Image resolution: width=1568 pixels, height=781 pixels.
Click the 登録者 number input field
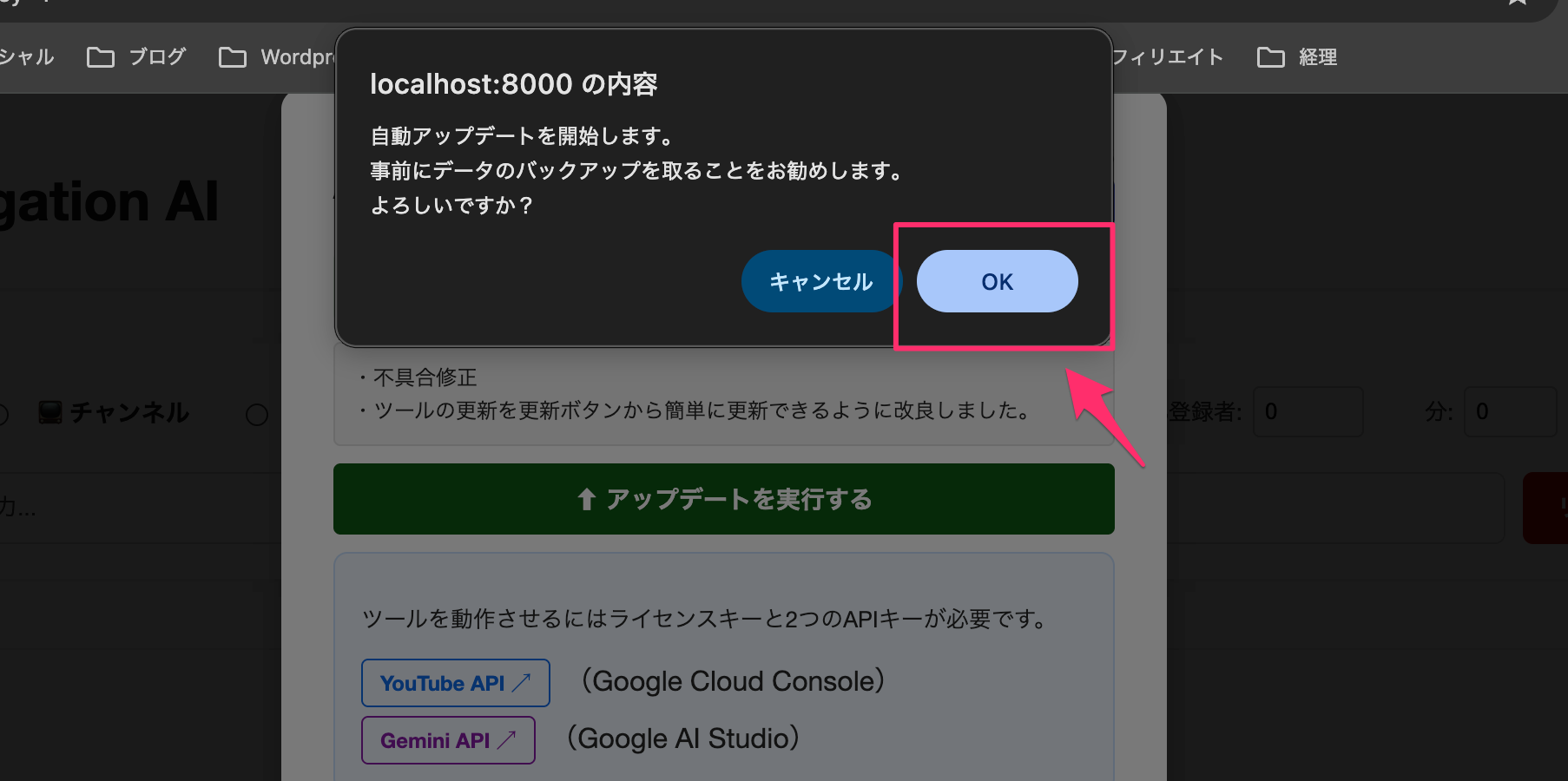1308,411
